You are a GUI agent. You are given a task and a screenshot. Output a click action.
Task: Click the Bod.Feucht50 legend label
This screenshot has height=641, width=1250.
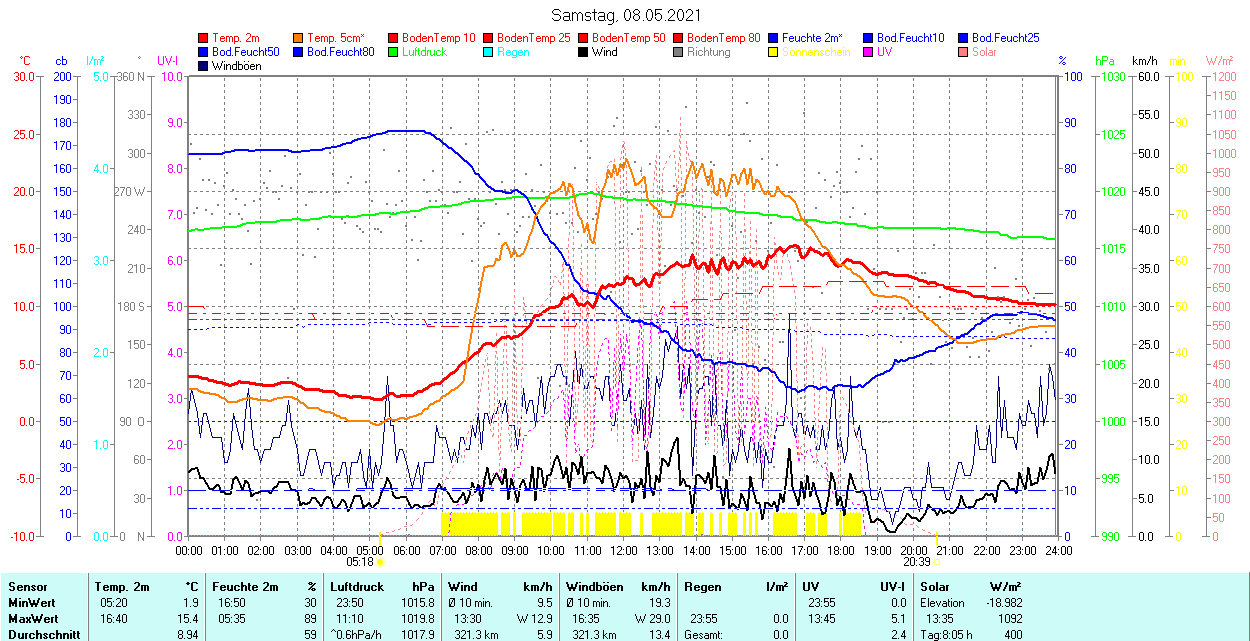(x=246, y=52)
